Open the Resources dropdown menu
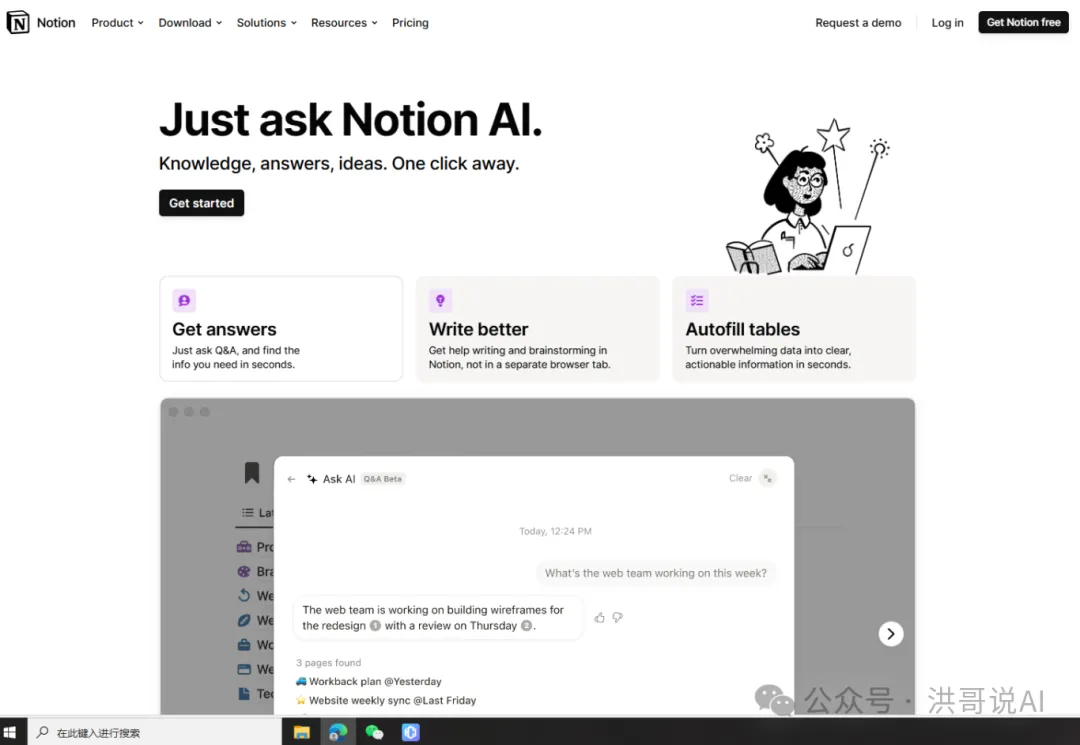This screenshot has height=745, width=1080. tap(344, 23)
